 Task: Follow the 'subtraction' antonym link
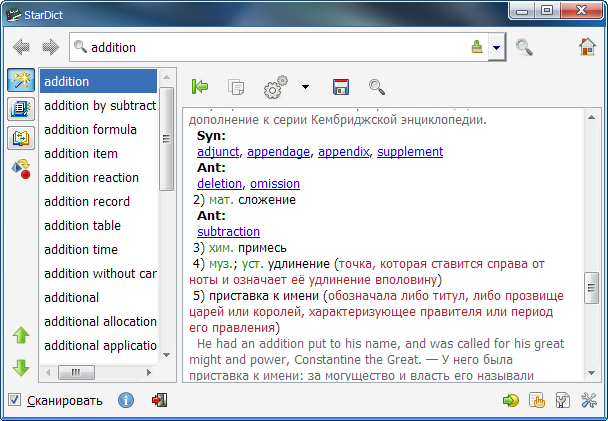pyautogui.click(x=230, y=231)
